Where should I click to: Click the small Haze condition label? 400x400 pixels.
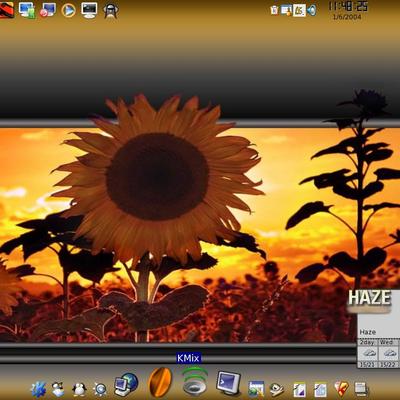pyautogui.click(x=368, y=332)
